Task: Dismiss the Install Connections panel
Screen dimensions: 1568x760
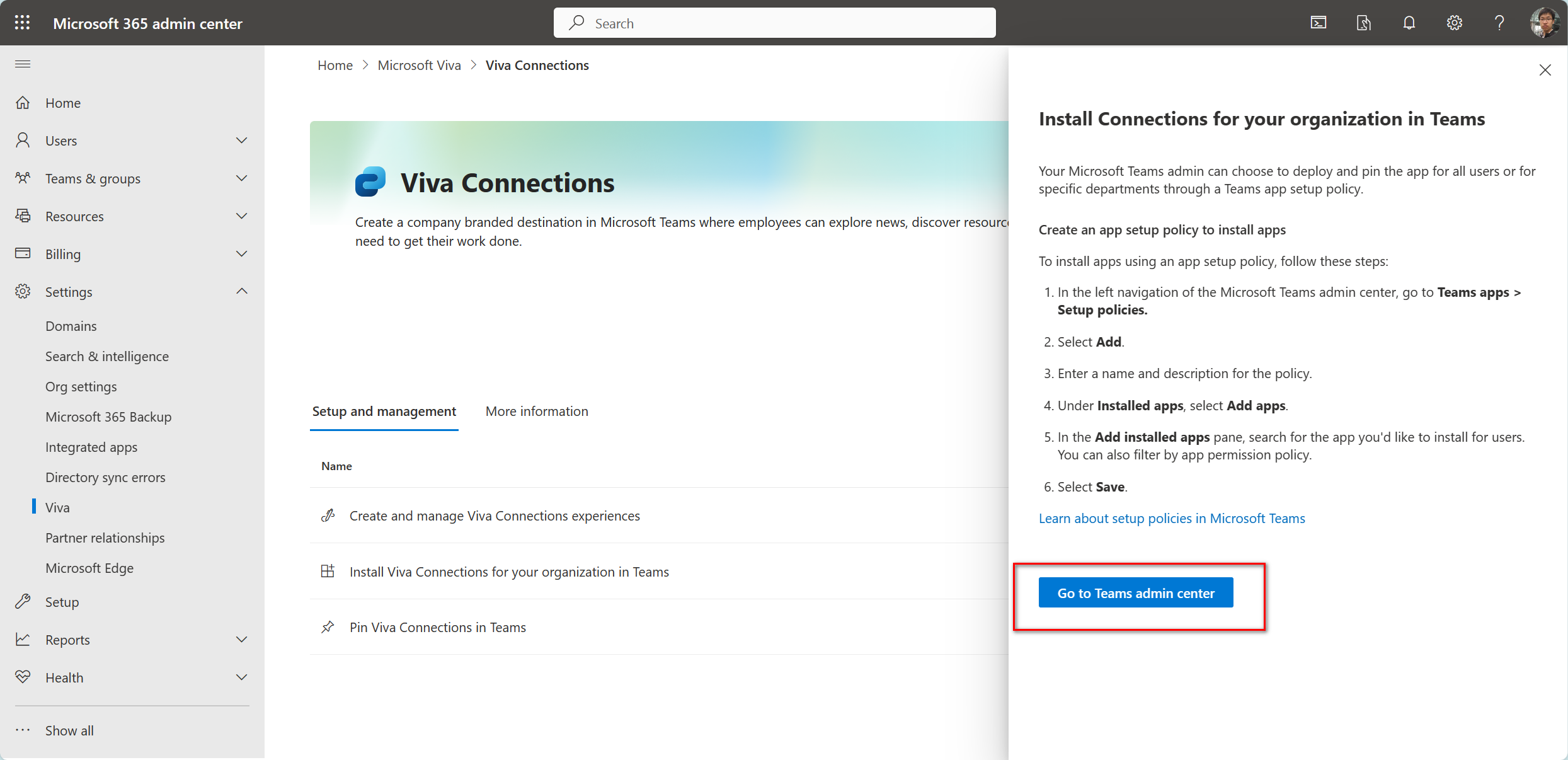Action: tap(1545, 70)
